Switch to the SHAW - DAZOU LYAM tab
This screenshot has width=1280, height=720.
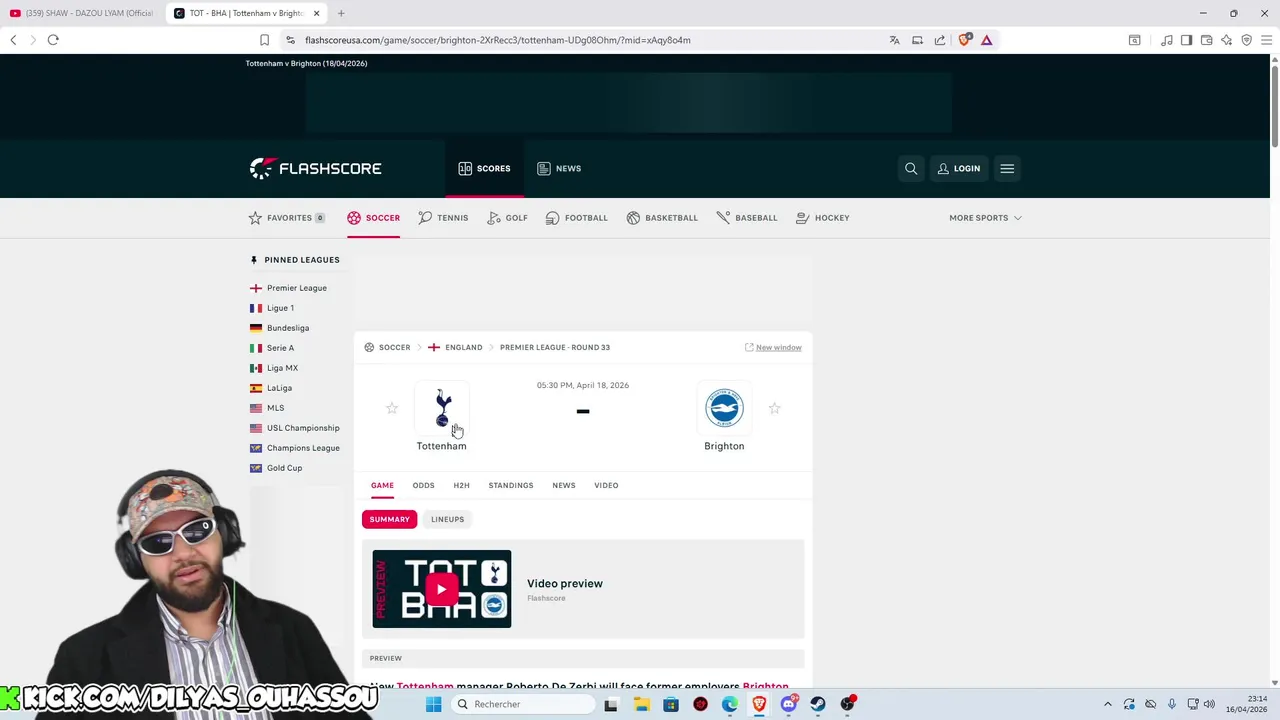pos(82,13)
